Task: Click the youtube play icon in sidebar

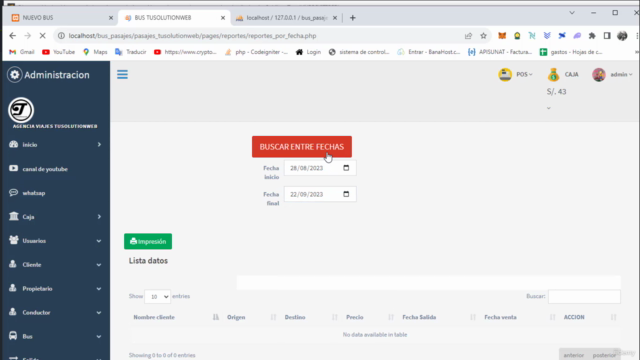Action: click(x=13, y=168)
